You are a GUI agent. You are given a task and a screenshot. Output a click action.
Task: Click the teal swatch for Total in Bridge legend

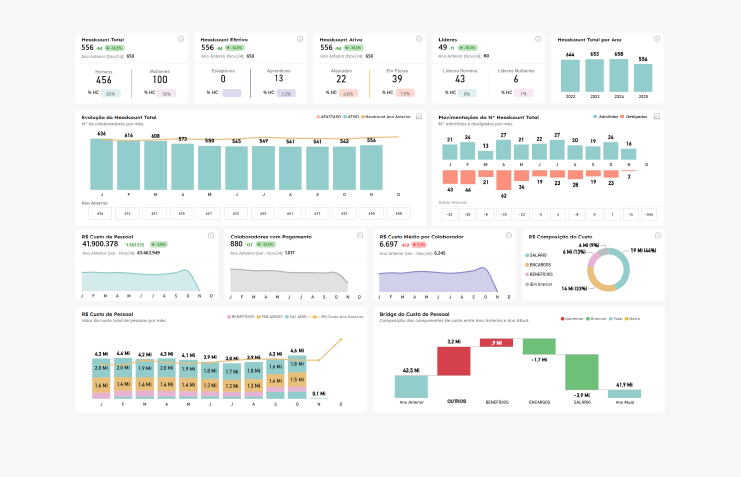611,319
